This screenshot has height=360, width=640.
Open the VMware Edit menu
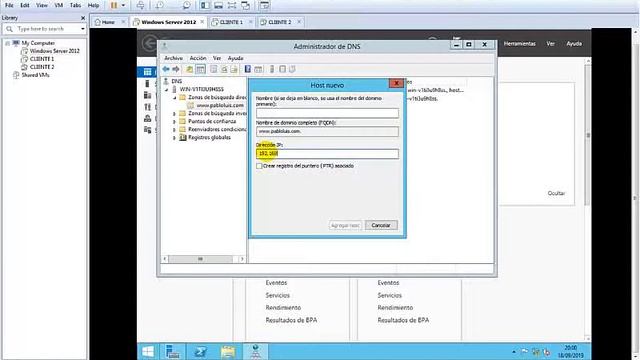25,5
